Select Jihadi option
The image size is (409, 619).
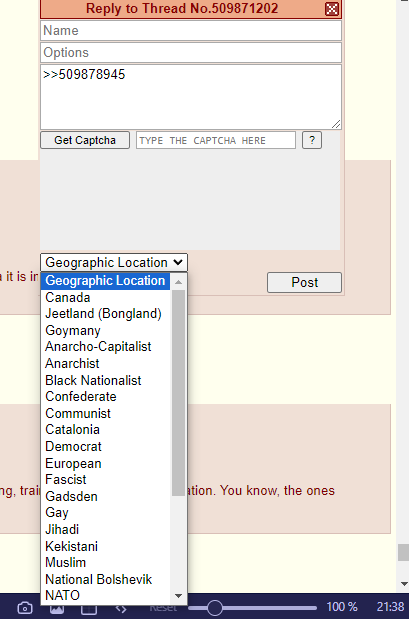[x=105, y=529]
